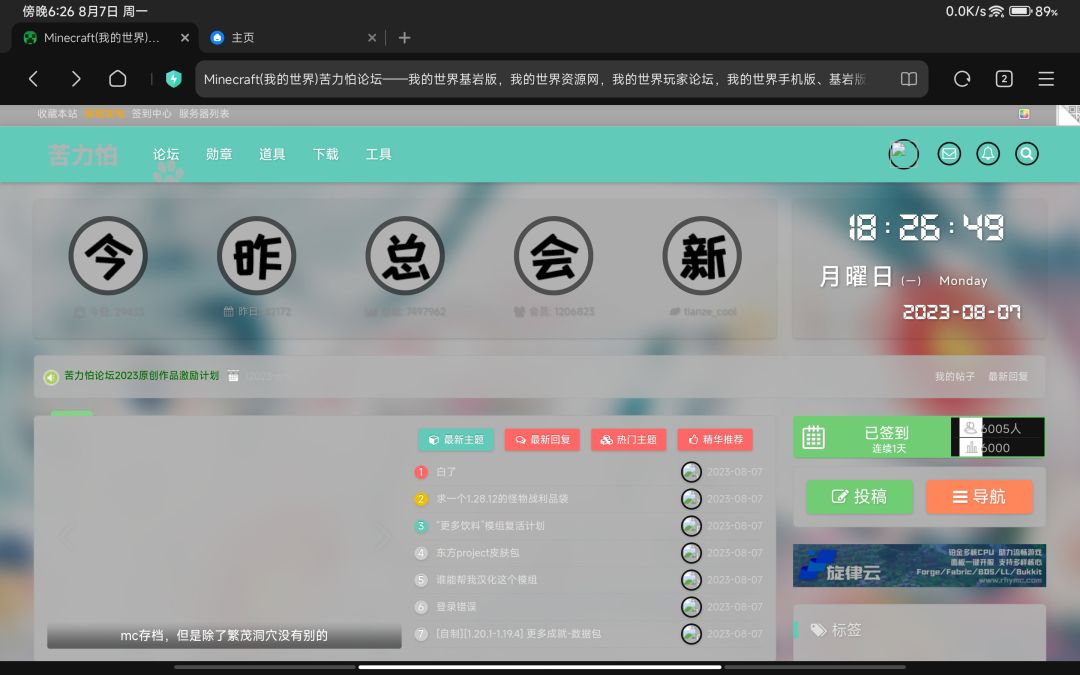
Task: Reload the page with refresh icon
Action: click(962, 79)
